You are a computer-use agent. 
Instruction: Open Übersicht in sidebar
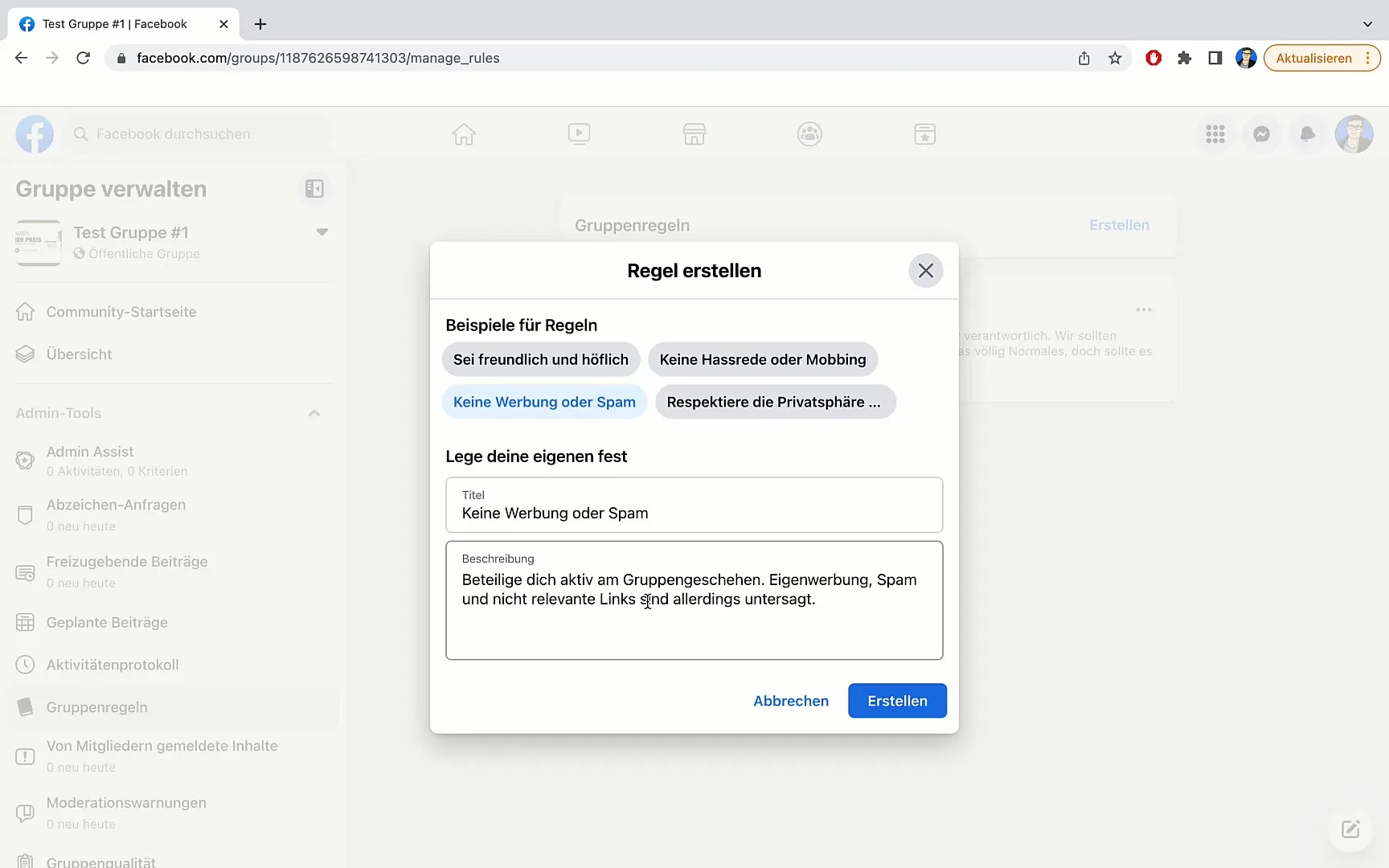click(173, 354)
